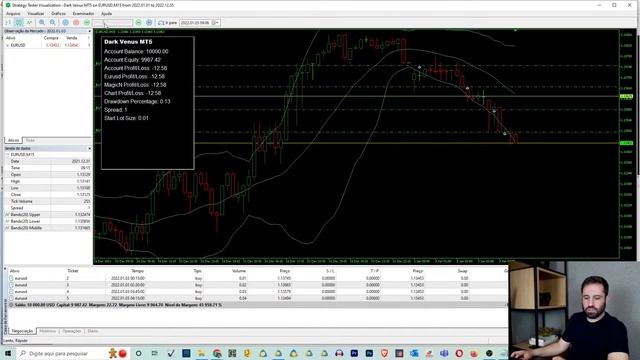This screenshot has height=360, width=640.
Task: Click the 'Ir para' go-to button
Action: pos(167,23)
